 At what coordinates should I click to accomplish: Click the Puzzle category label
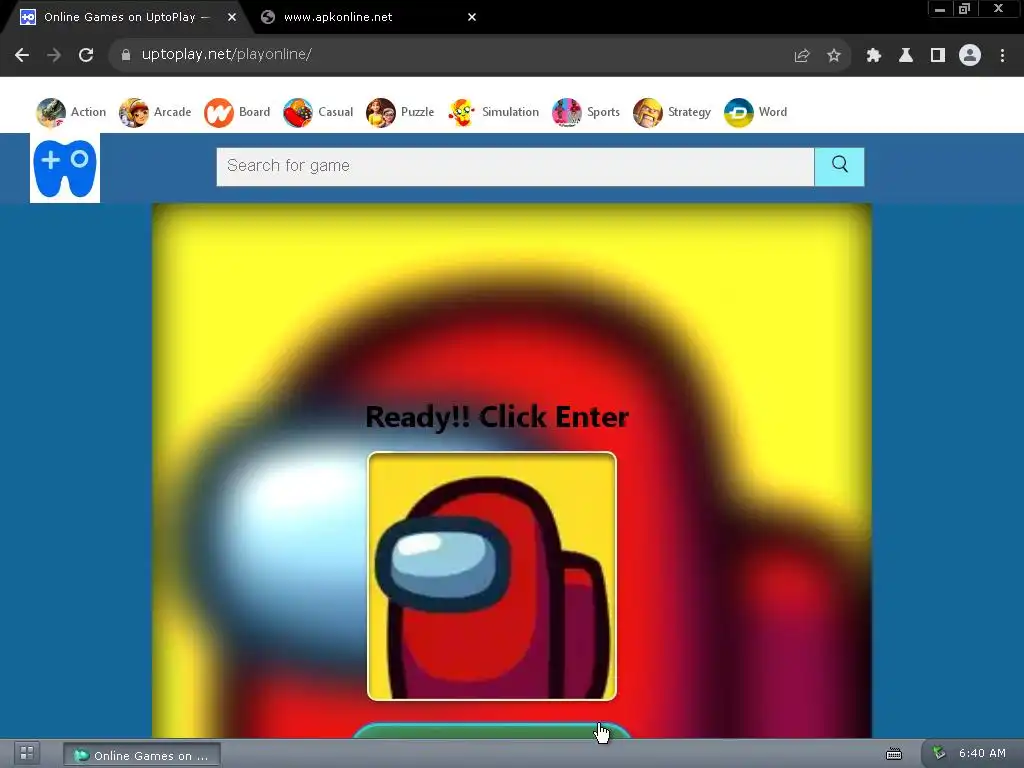pos(417,112)
